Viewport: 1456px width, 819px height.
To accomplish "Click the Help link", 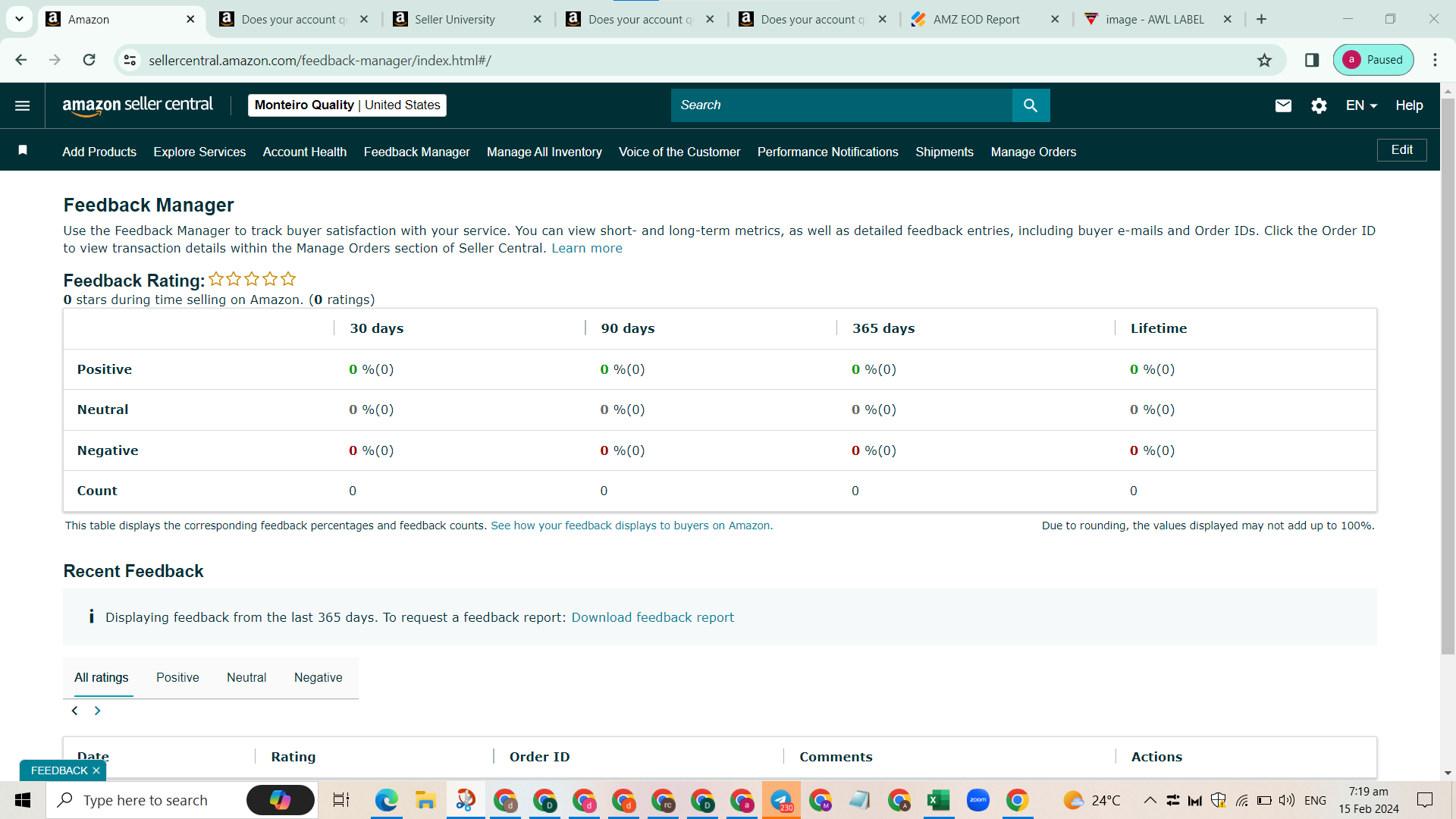I will click(1409, 105).
